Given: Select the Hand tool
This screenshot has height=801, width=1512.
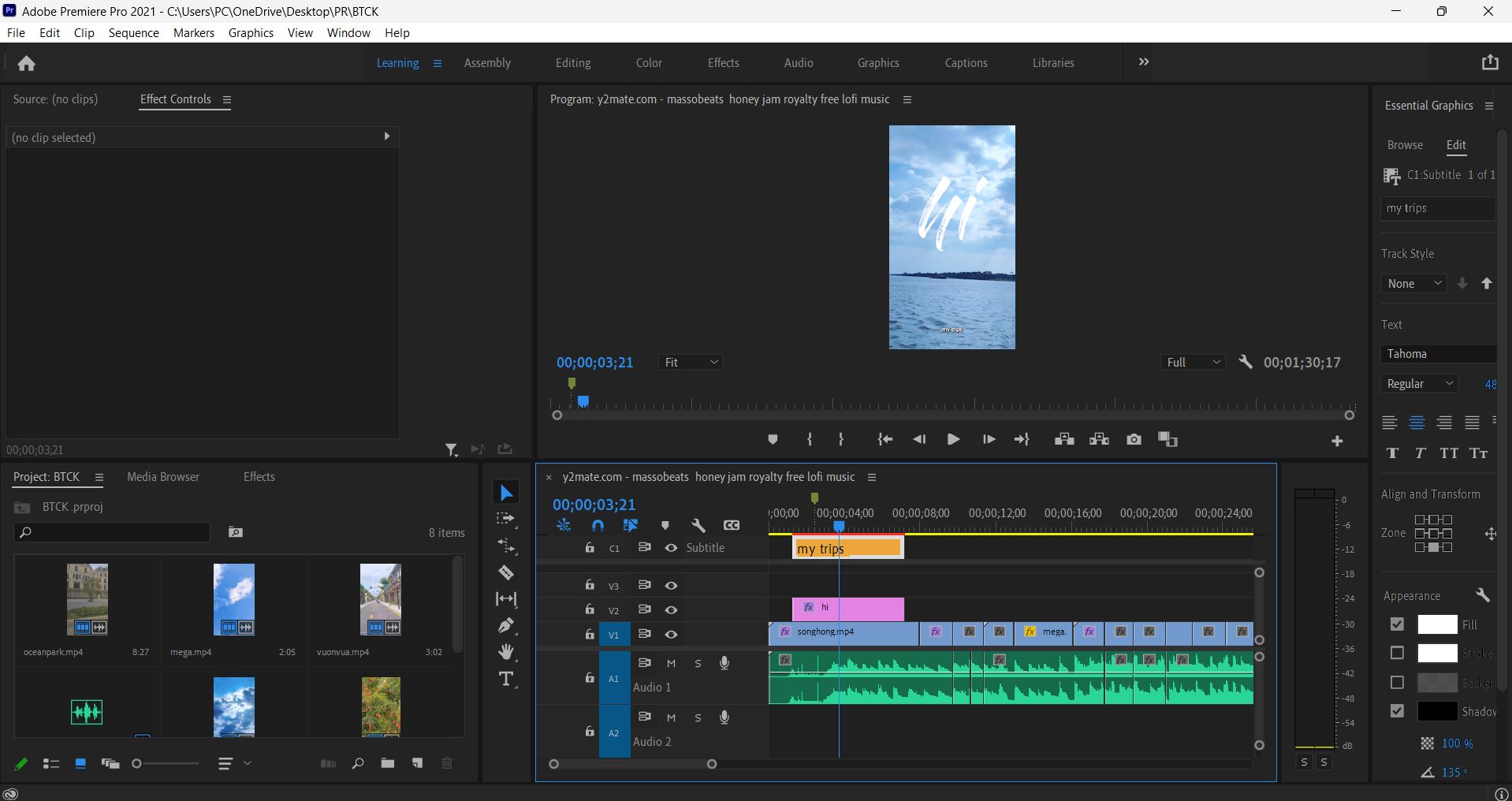Looking at the screenshot, I should pyautogui.click(x=506, y=652).
